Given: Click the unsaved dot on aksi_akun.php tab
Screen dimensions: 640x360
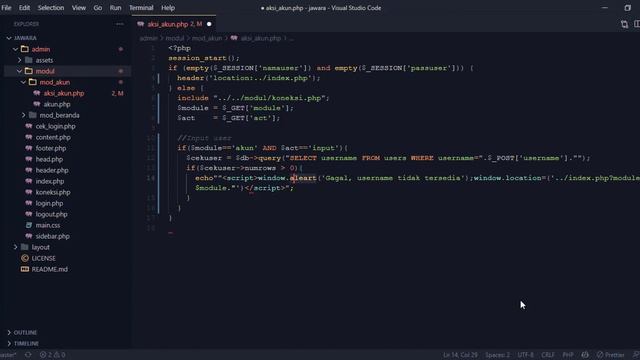Looking at the screenshot, I should click(x=209, y=24).
